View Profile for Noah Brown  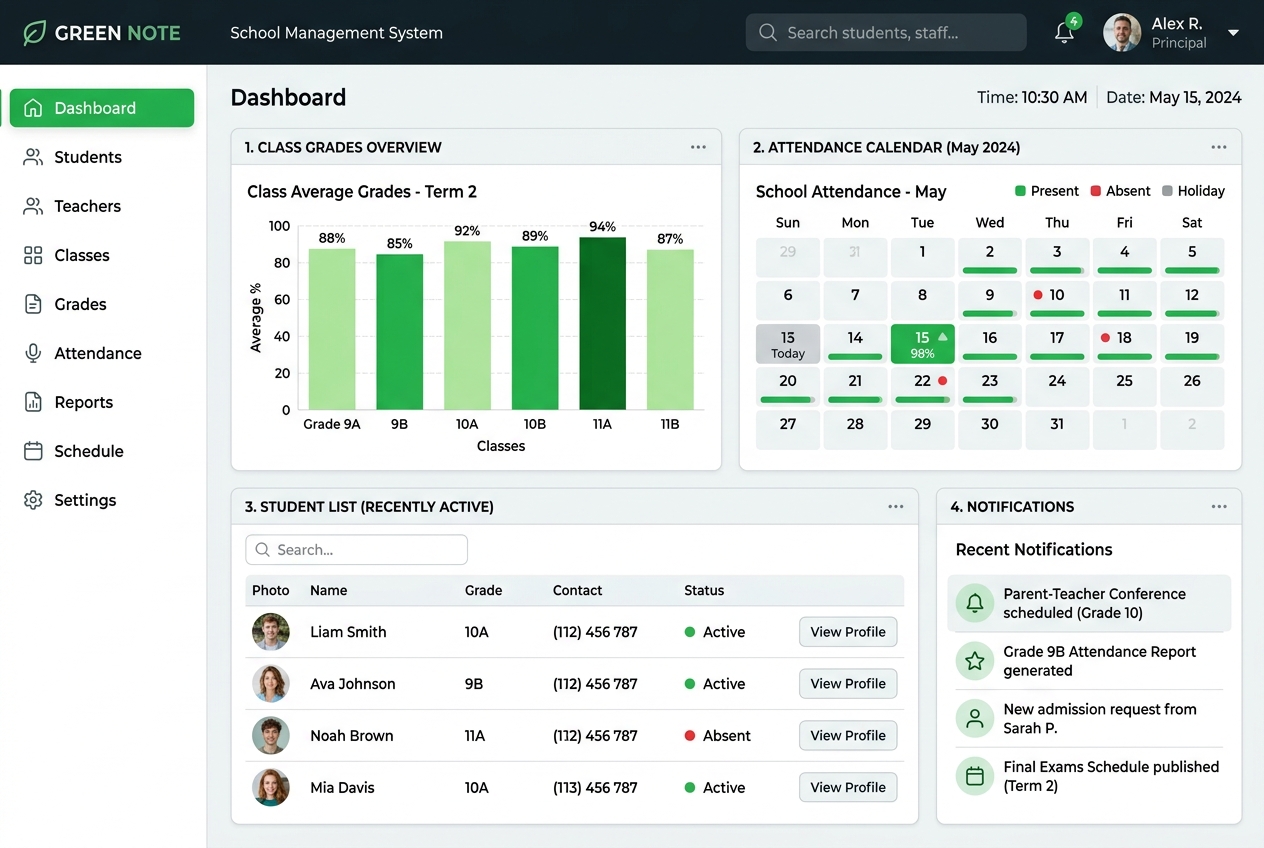pyautogui.click(x=848, y=736)
